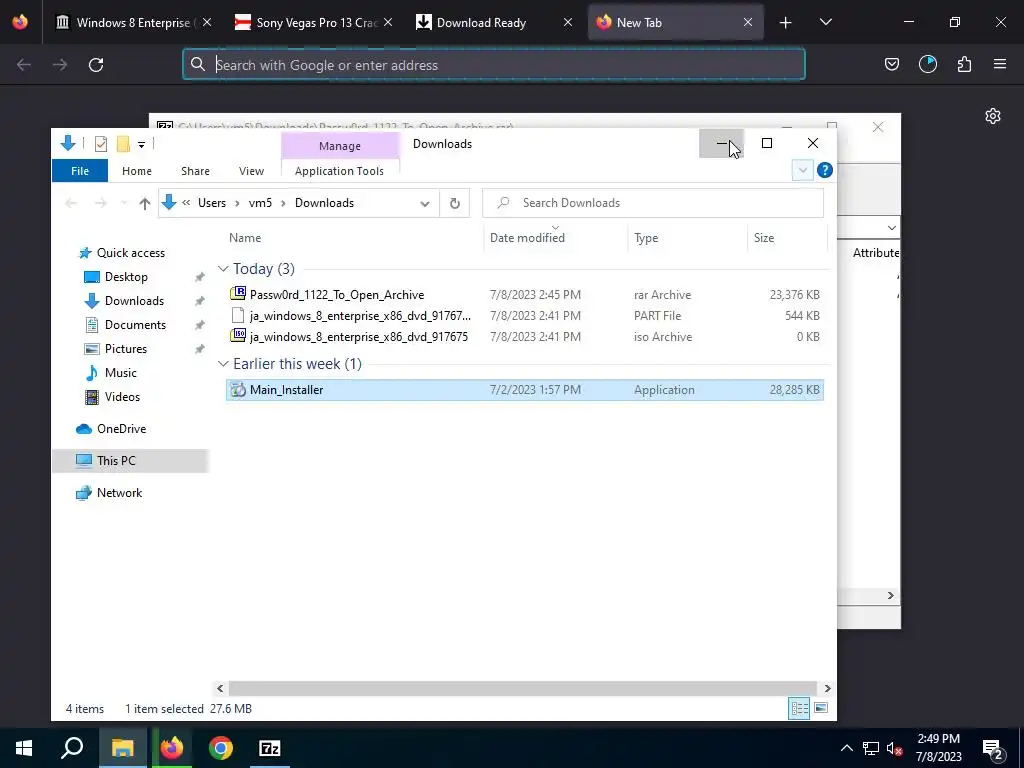Viewport: 1024px width, 768px height.
Task: Open Documents in navigation pane
Action: [x=135, y=325]
